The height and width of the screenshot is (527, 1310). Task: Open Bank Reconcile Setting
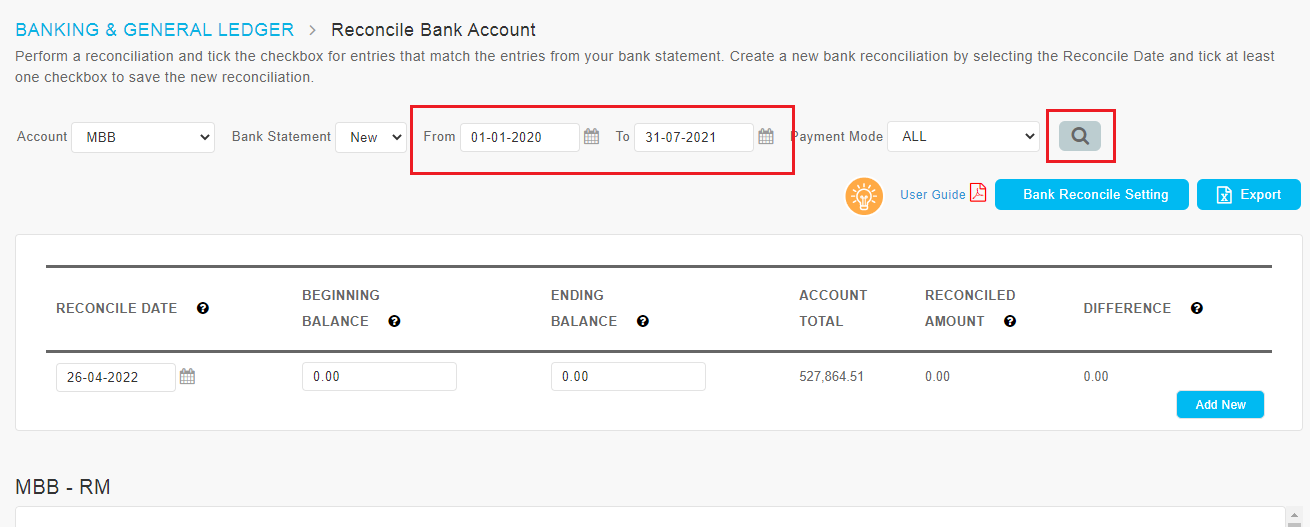pyautogui.click(x=1092, y=195)
